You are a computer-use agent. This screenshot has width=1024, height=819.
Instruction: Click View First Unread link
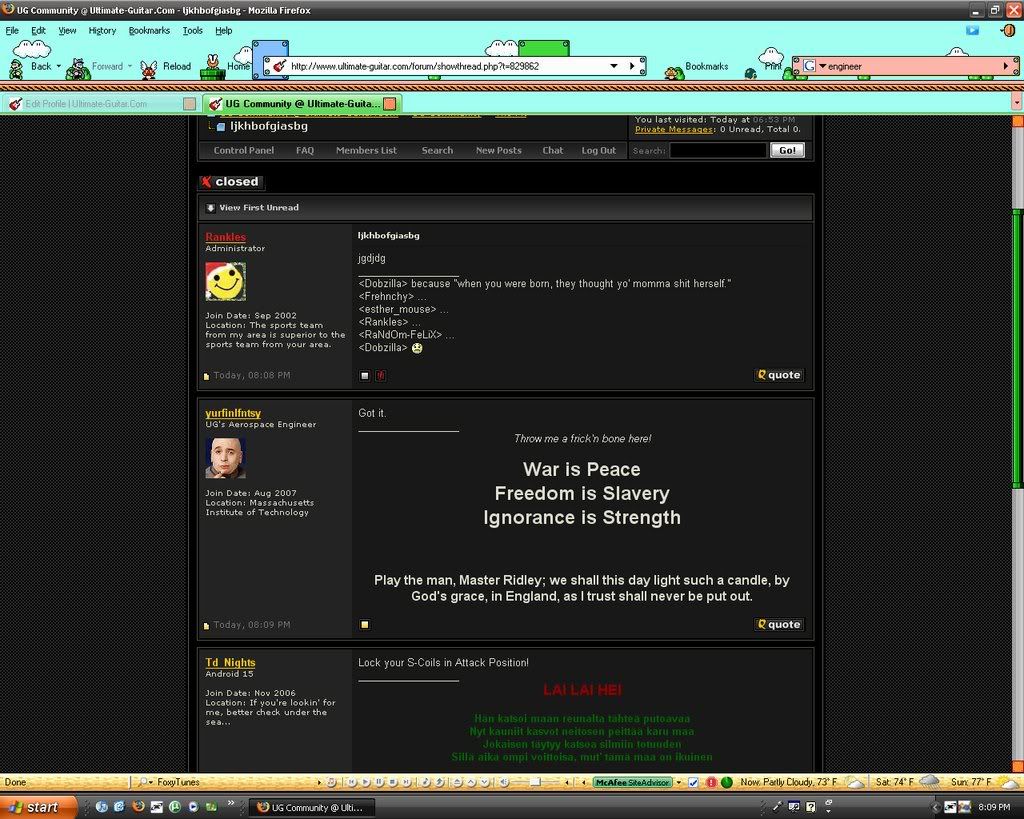click(x=259, y=208)
